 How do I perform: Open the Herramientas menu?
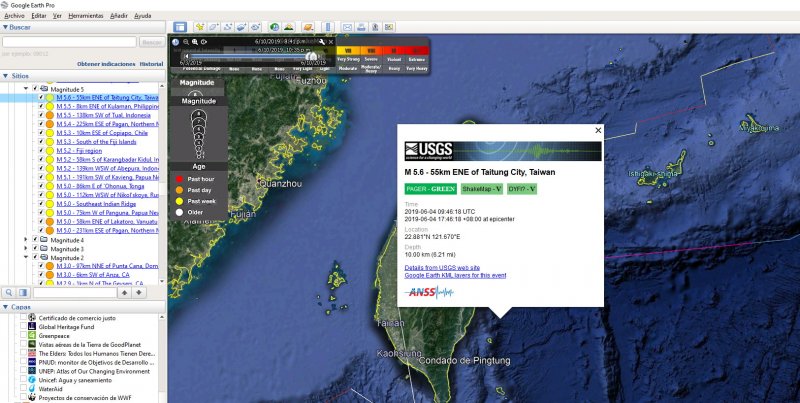click(86, 16)
